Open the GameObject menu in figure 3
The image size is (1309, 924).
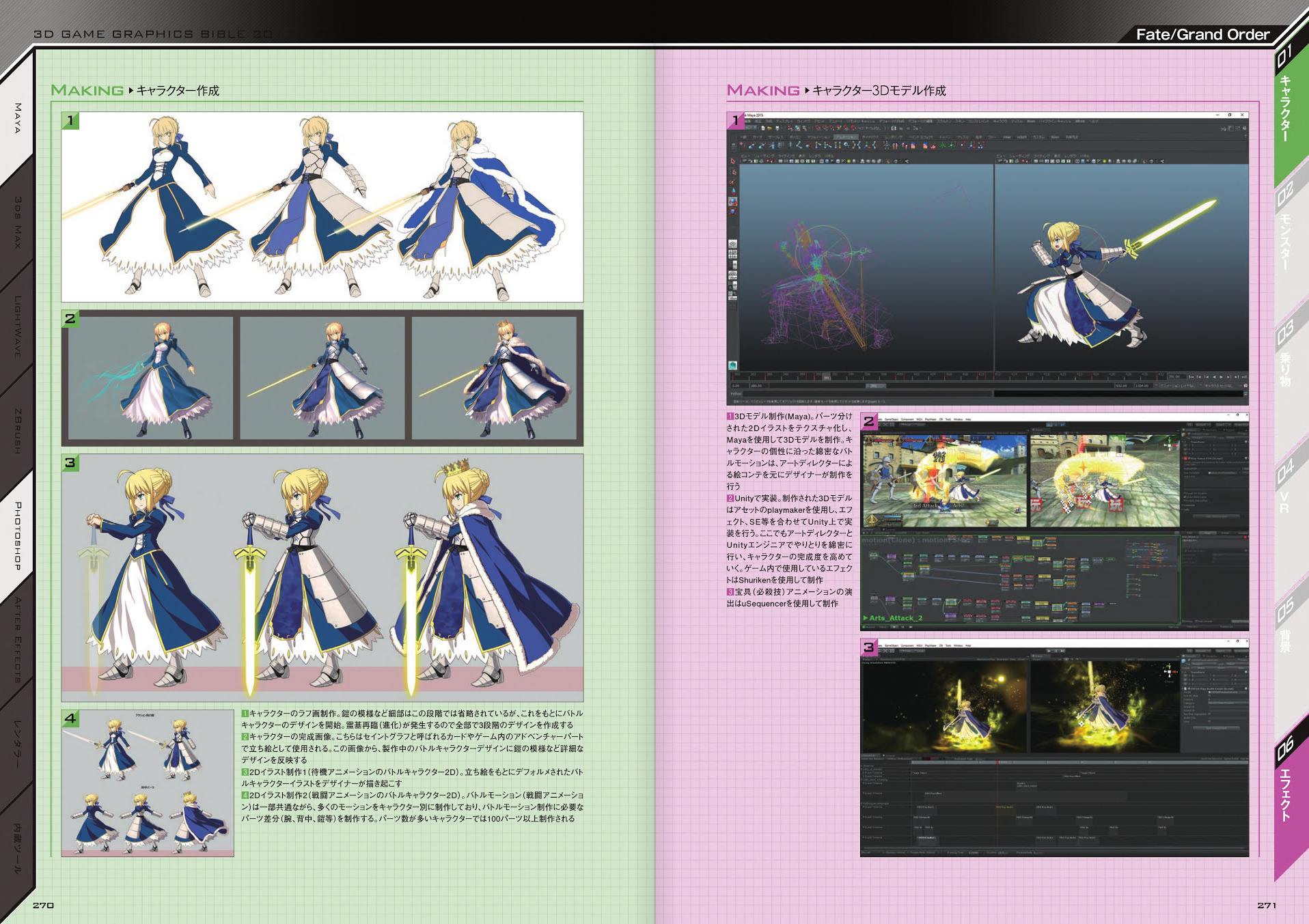(892, 645)
